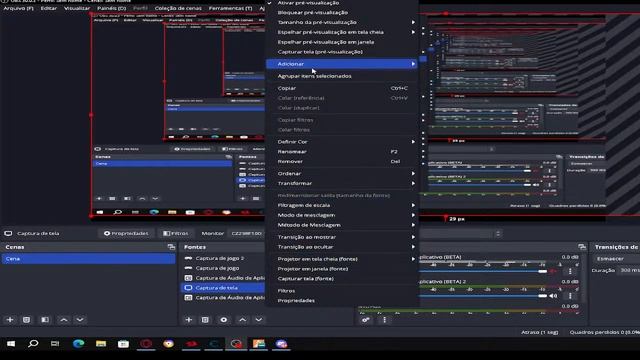Screen dimensions: 640x360
Task: Move scene up in Cenas panel
Action: (x=64, y=320)
